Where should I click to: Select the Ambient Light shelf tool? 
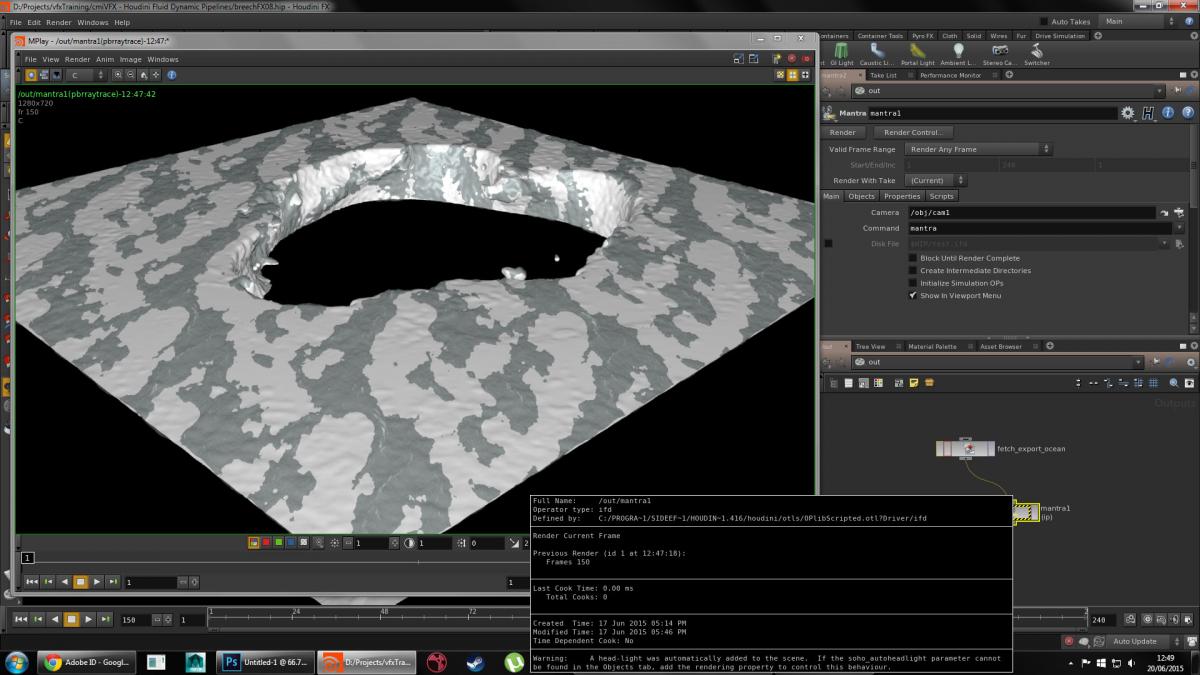958,54
